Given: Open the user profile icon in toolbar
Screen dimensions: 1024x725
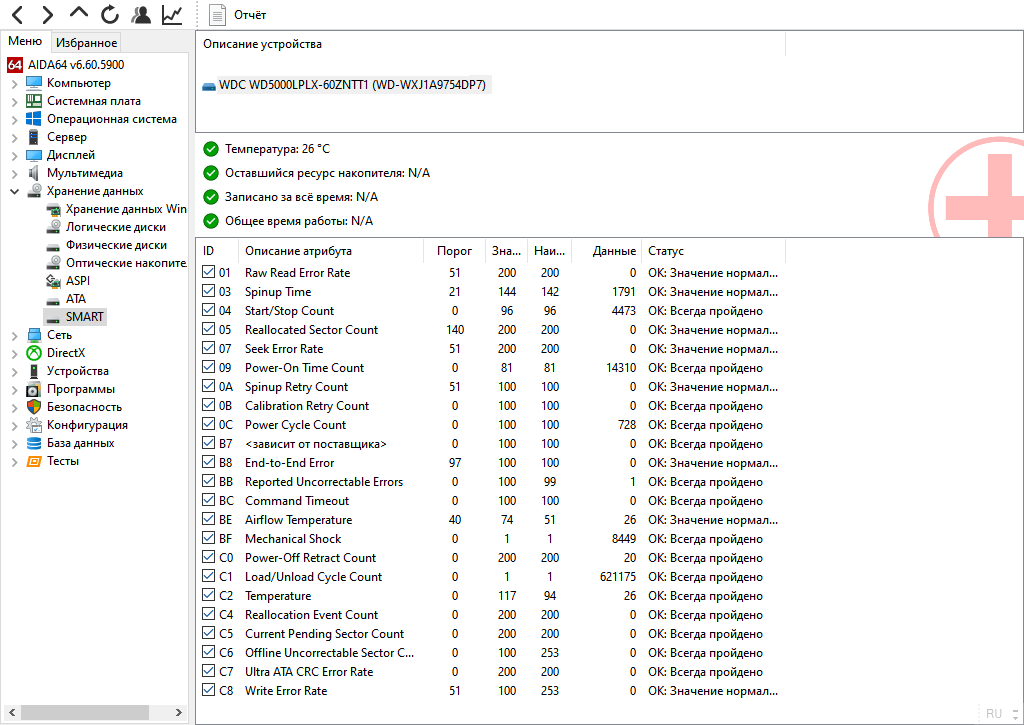Looking at the screenshot, I should click(140, 14).
